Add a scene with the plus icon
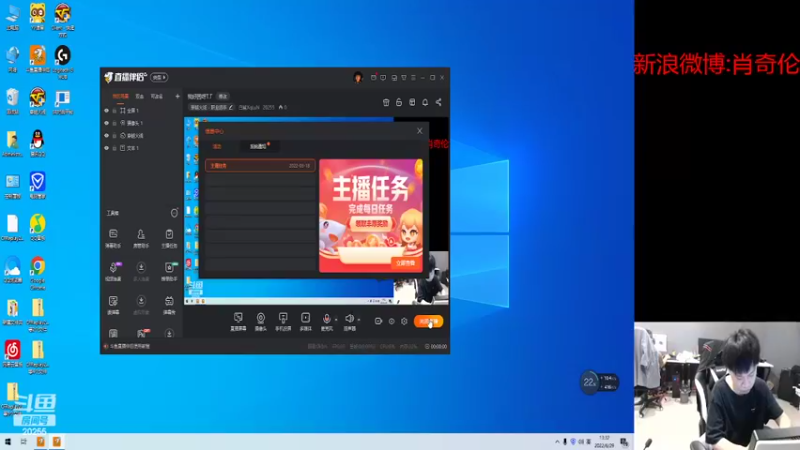The width and height of the screenshot is (800, 450). point(178,96)
